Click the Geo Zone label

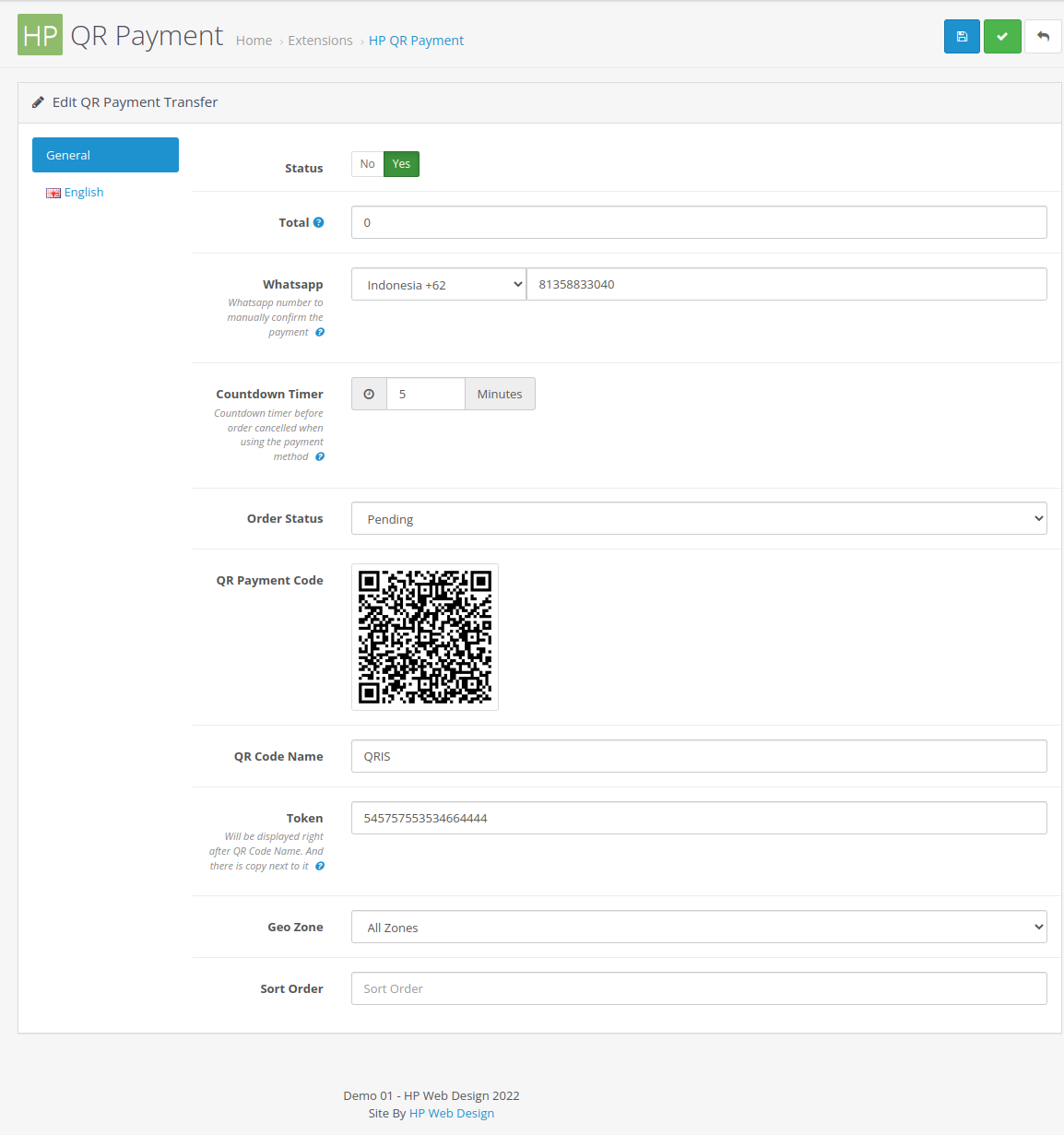(x=295, y=927)
